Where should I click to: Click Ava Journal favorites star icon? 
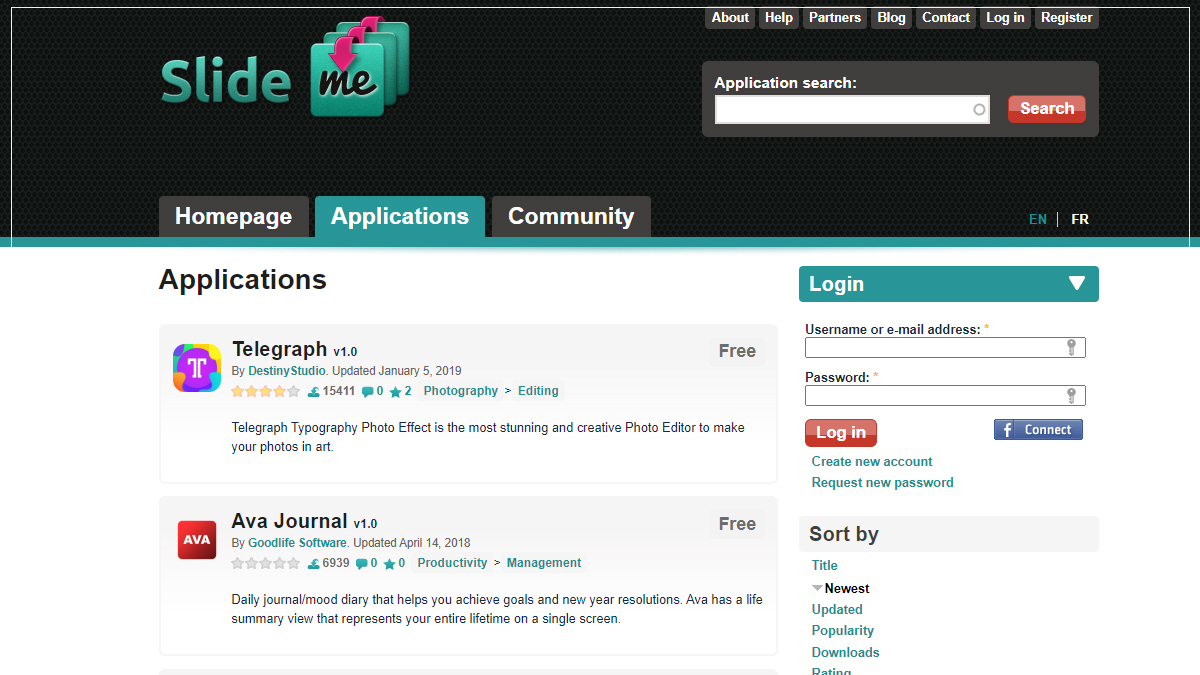(389, 563)
